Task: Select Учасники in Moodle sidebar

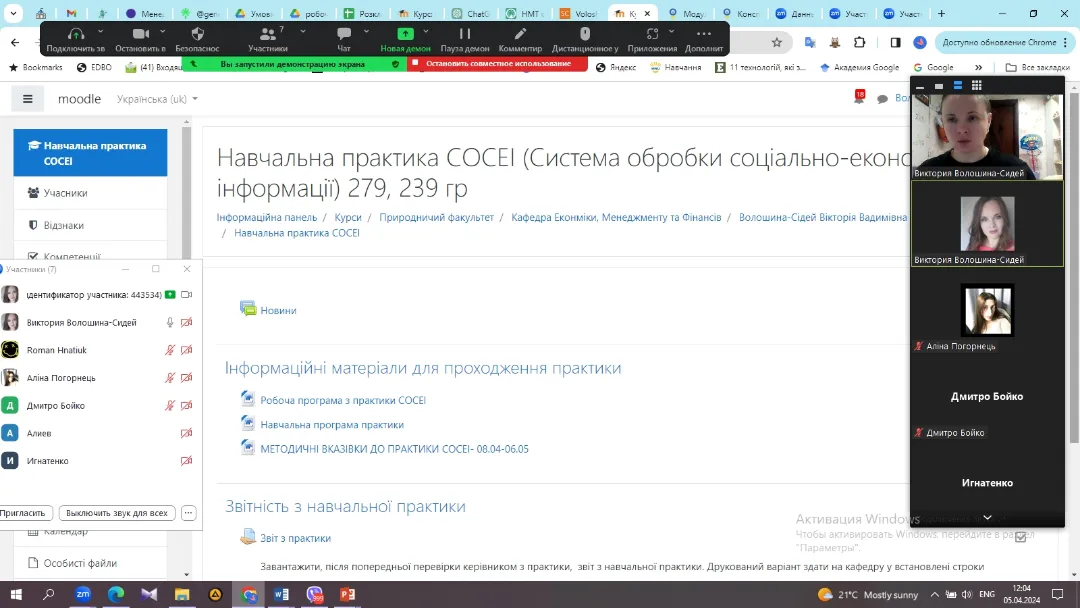Action: point(65,193)
